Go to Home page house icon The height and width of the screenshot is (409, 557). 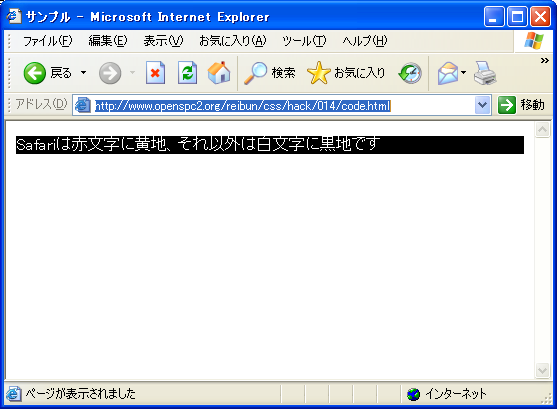point(219,73)
